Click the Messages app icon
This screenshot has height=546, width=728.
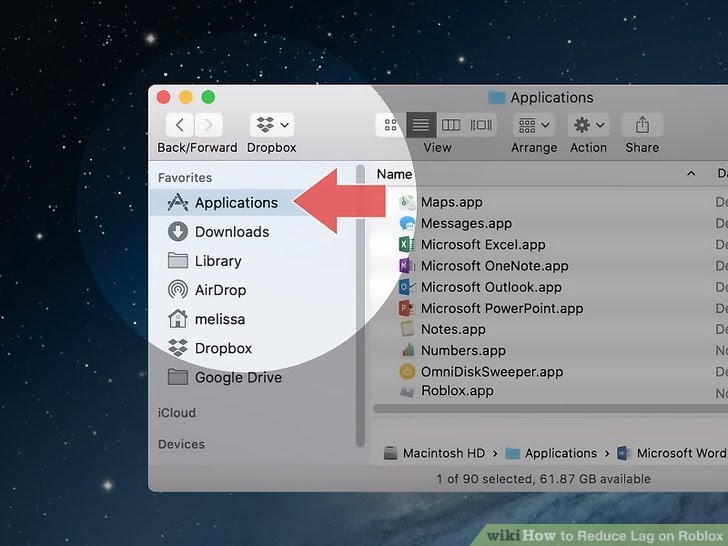(x=407, y=224)
